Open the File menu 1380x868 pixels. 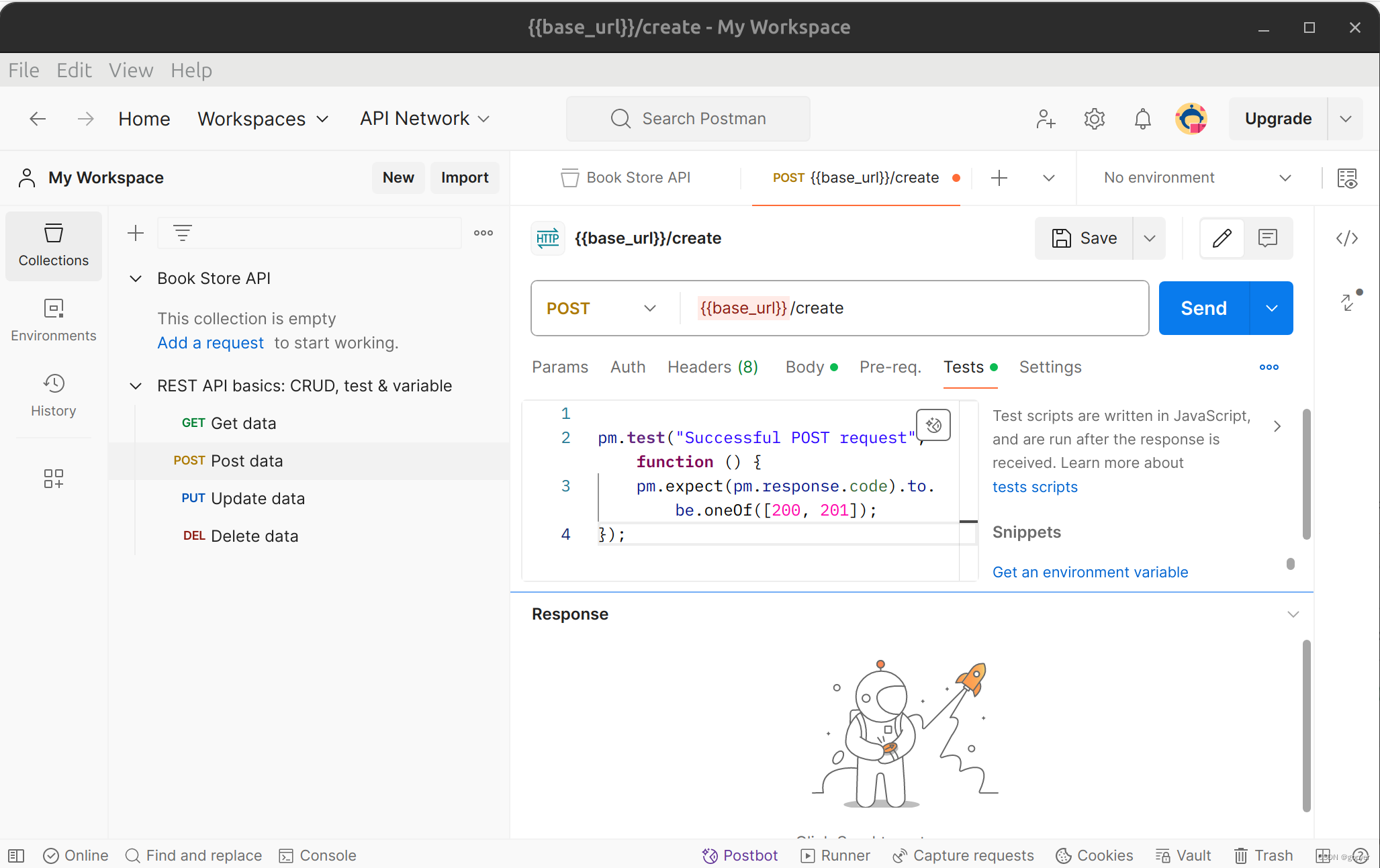24,70
